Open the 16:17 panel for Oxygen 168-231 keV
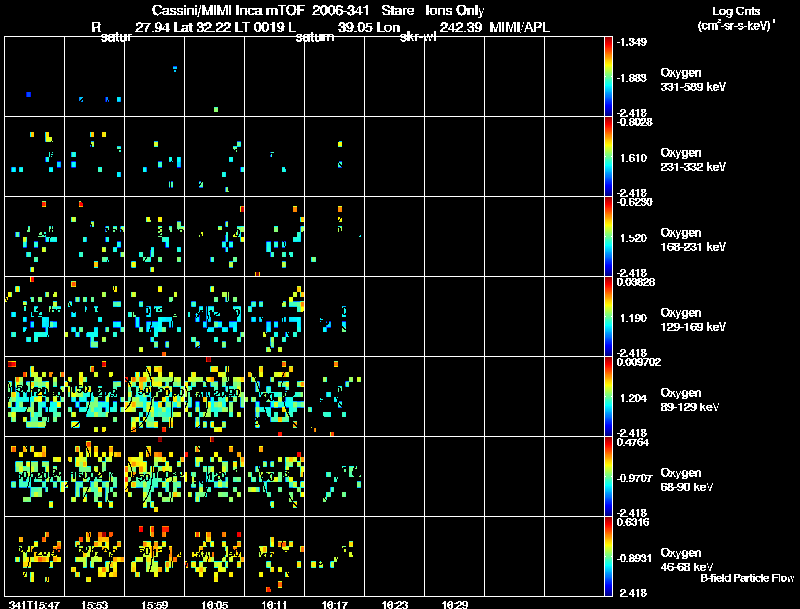Image resolution: width=800 pixels, height=609 pixels. [335, 236]
